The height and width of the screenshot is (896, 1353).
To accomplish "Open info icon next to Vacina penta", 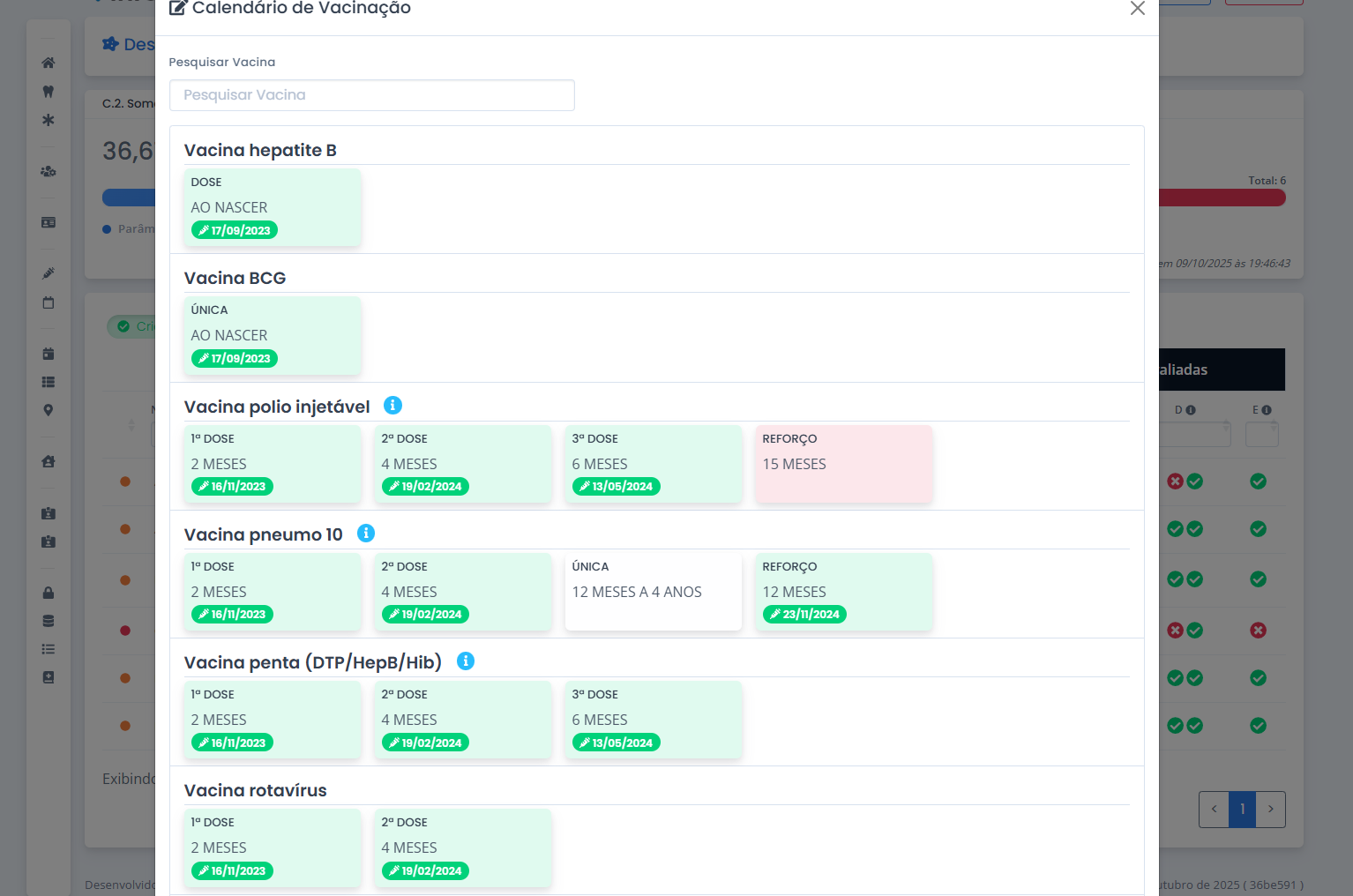I will coord(466,661).
